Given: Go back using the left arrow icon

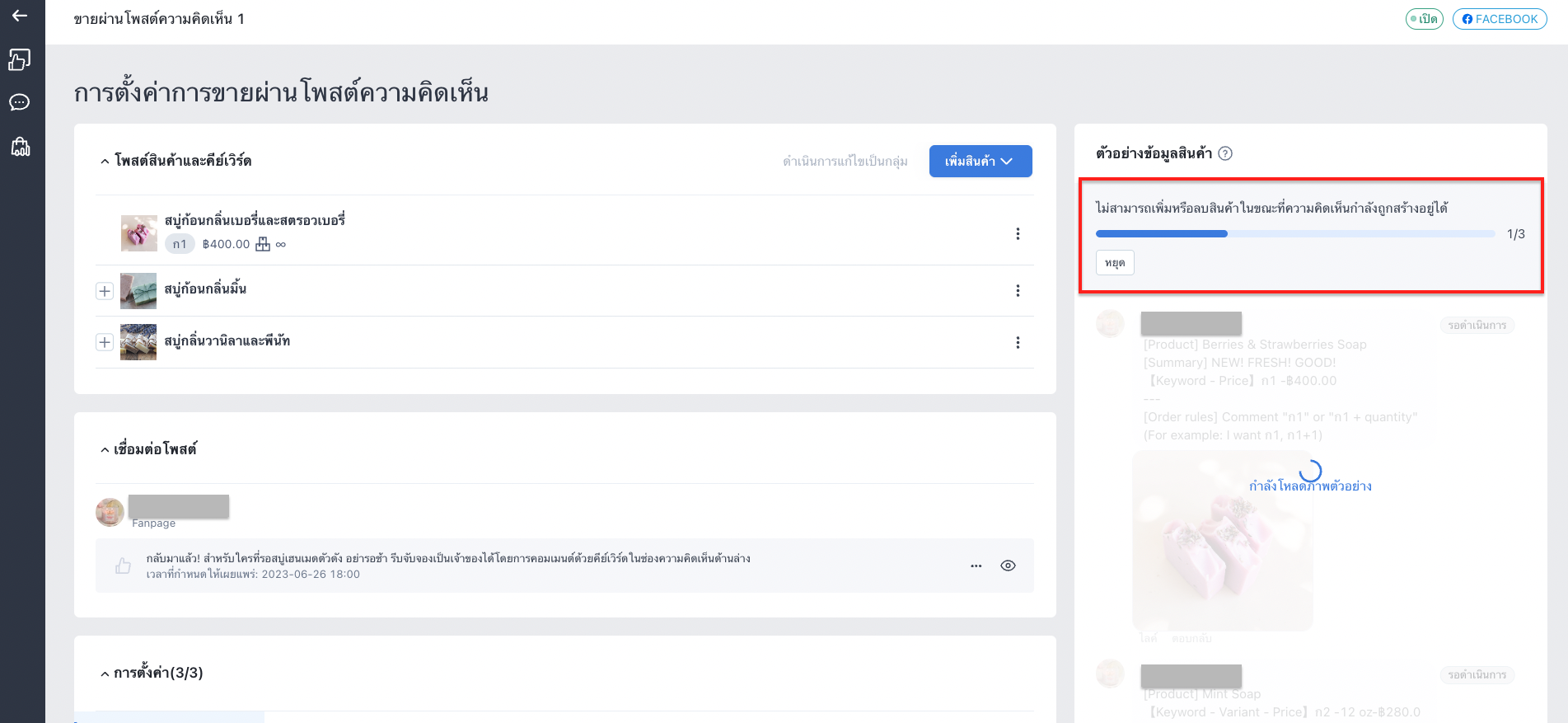Looking at the screenshot, I should [20, 16].
